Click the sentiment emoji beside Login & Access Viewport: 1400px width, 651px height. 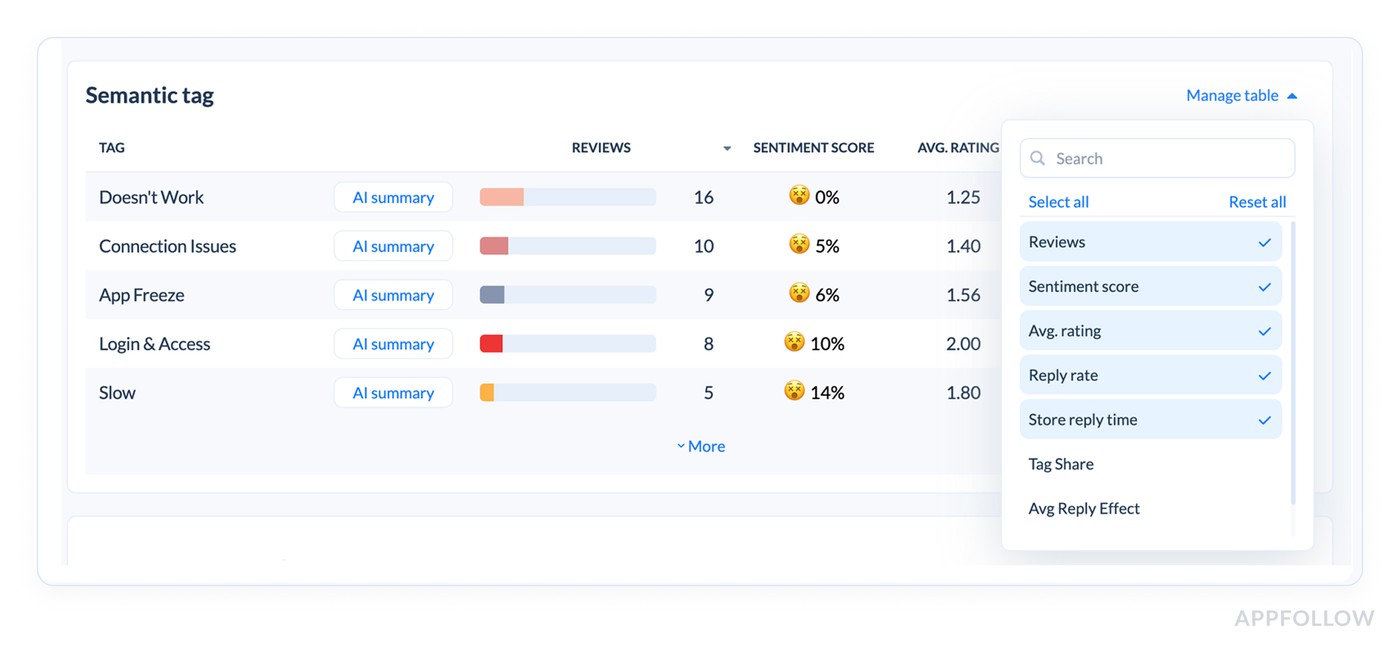[793, 343]
